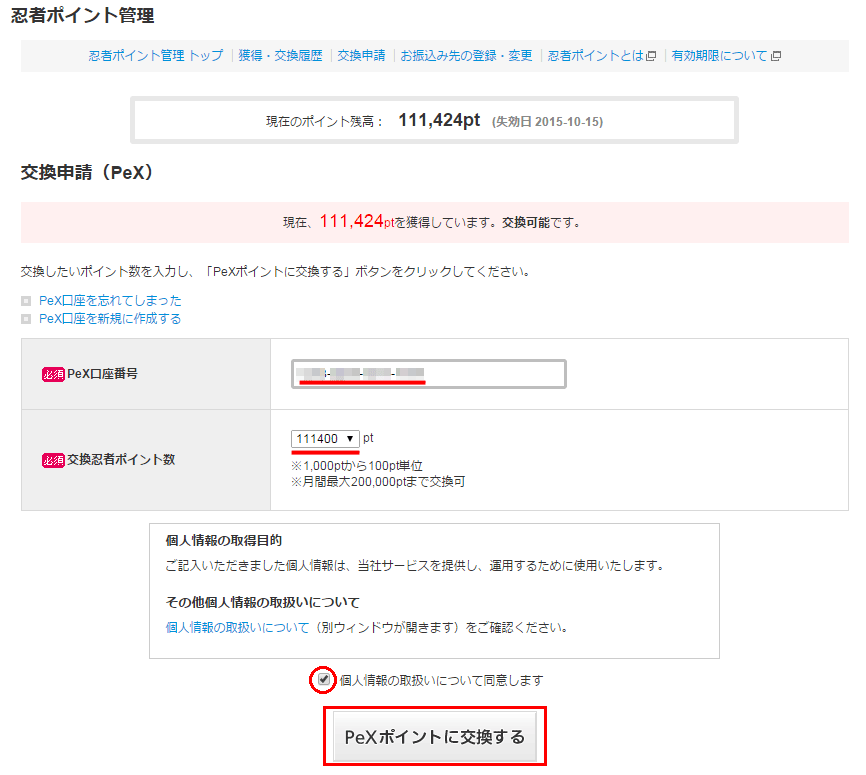Open 有効期限について external link
This screenshot has width=866, height=775.
719,56
